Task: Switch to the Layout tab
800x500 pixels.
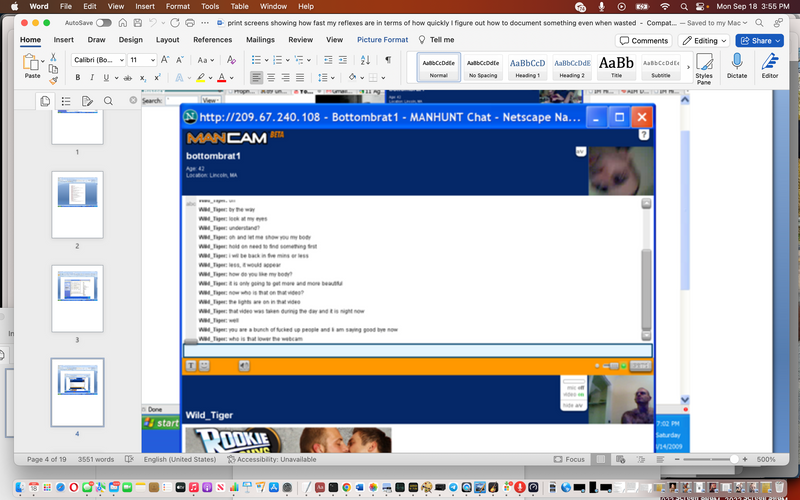Action: (167, 40)
